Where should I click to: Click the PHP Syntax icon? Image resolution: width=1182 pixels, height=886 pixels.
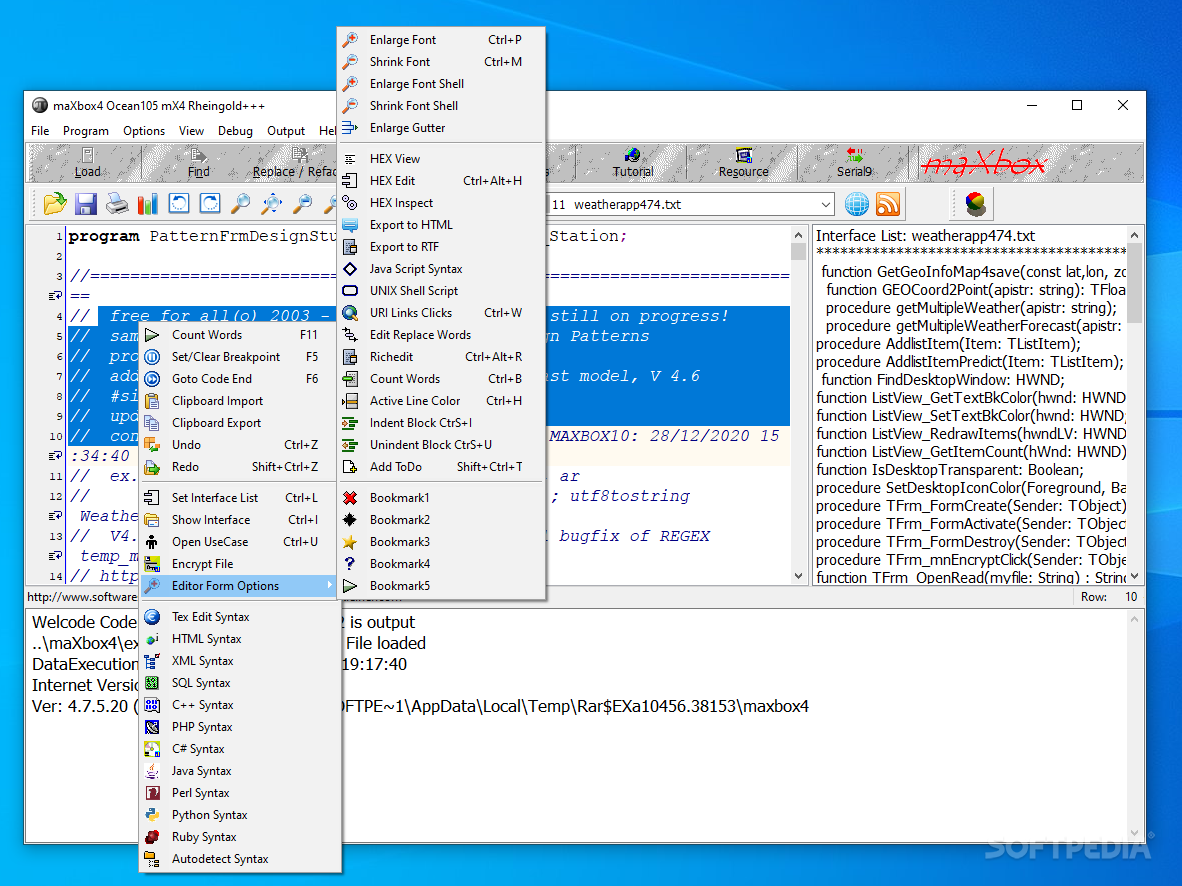152,727
